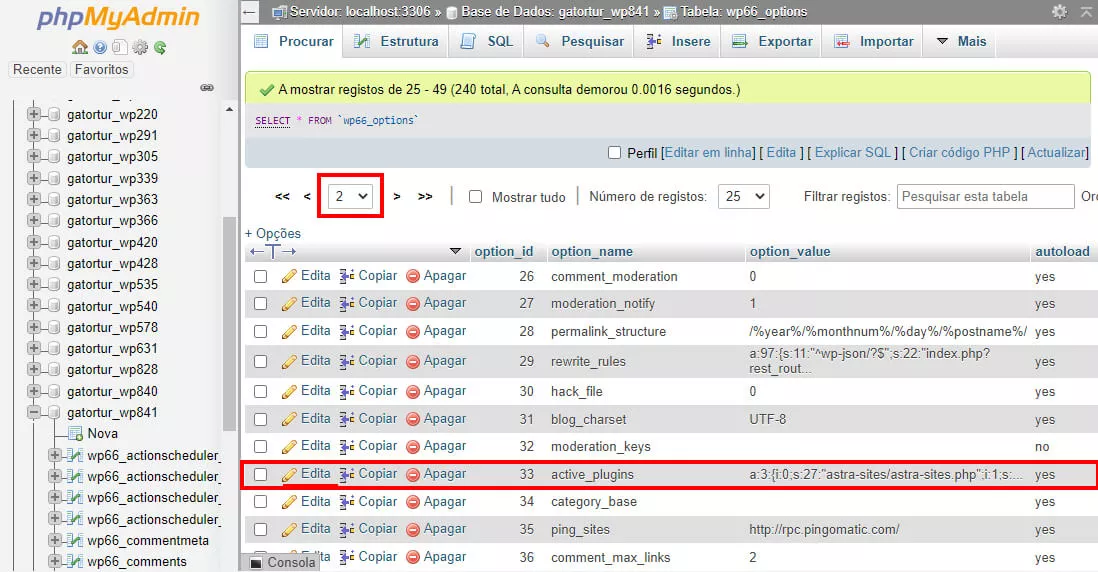Open the Número de registos dropdown
Image resolution: width=1098 pixels, height=572 pixels.
[744, 197]
